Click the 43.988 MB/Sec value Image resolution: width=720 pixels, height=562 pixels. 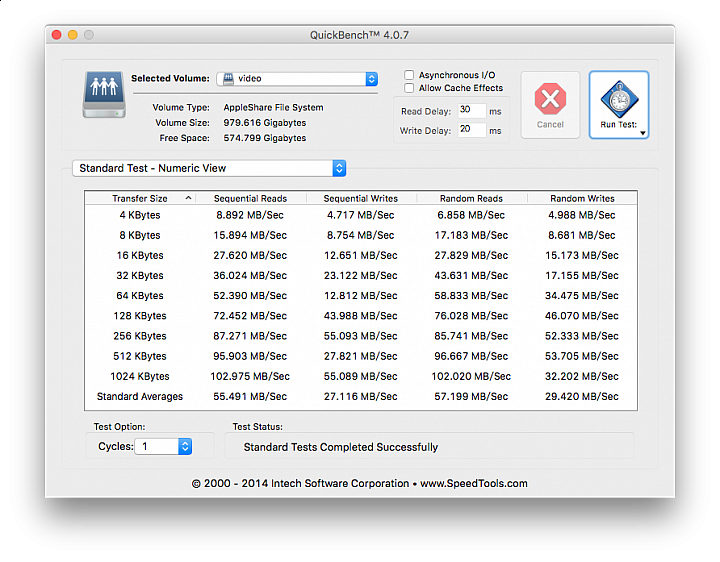click(361, 316)
